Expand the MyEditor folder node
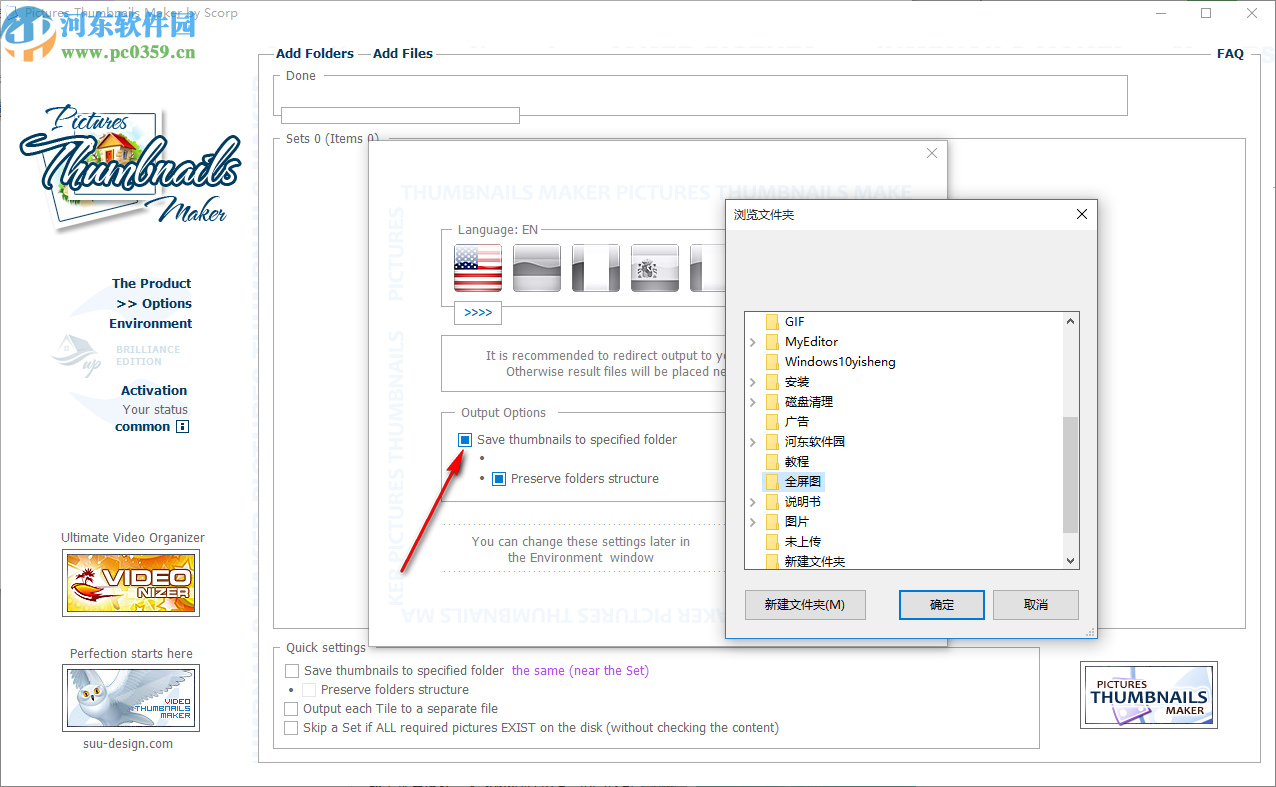The height and width of the screenshot is (787, 1276). [x=753, y=342]
